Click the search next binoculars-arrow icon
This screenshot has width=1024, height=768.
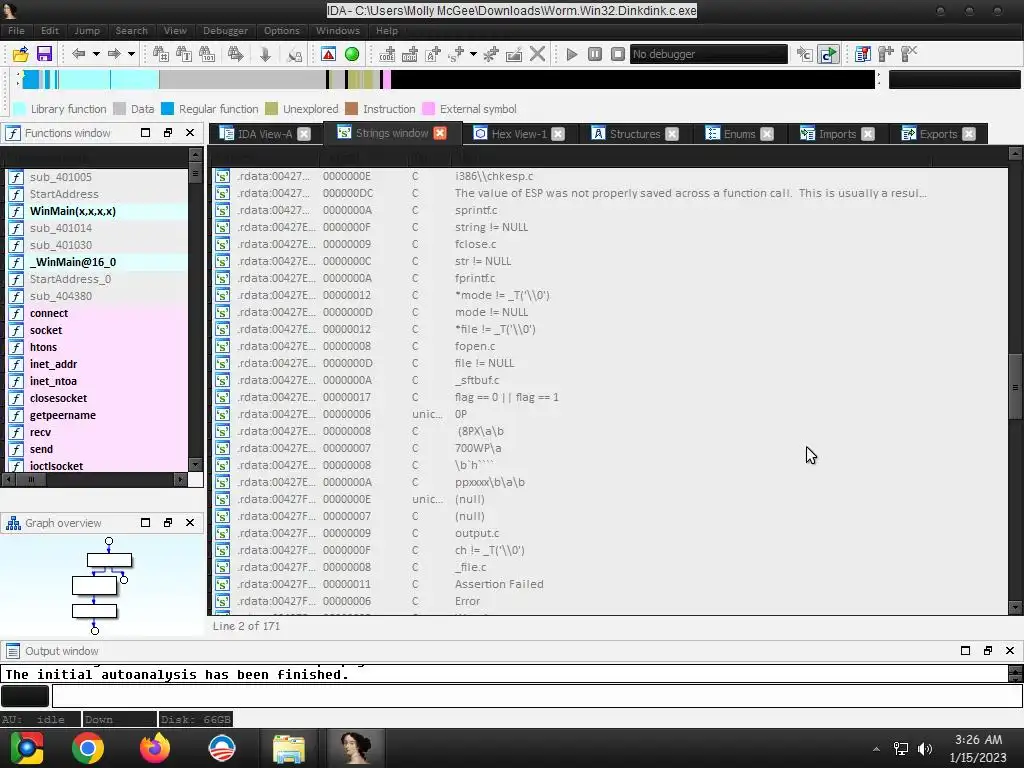236,54
